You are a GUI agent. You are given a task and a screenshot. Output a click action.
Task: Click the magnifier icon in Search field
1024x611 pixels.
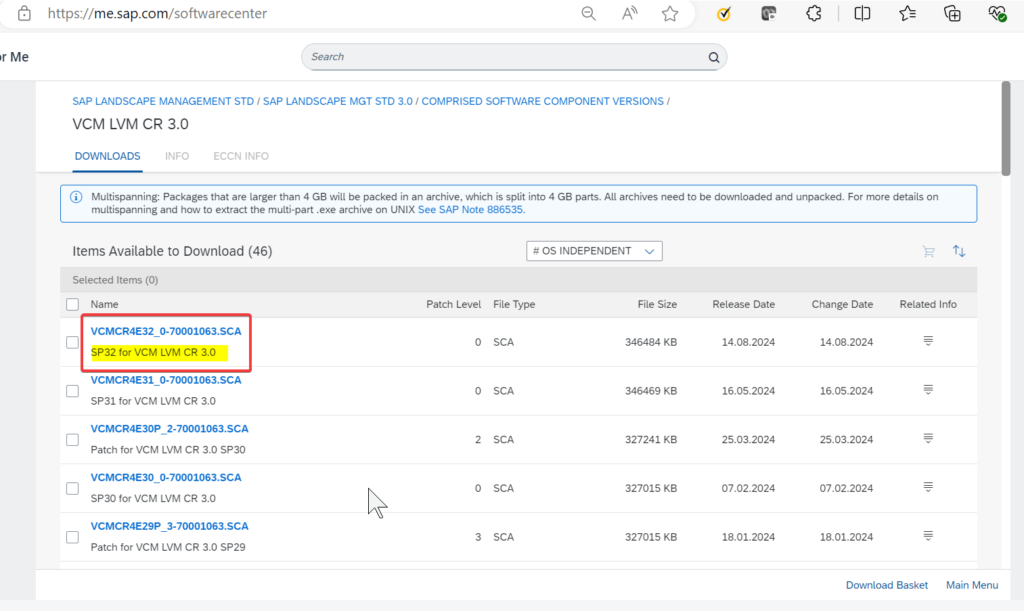[x=714, y=57]
